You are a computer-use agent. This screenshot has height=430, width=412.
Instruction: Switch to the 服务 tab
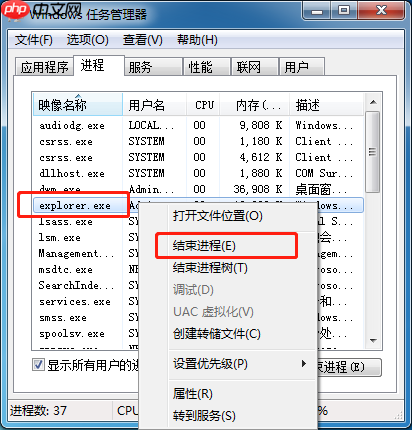click(x=154, y=67)
